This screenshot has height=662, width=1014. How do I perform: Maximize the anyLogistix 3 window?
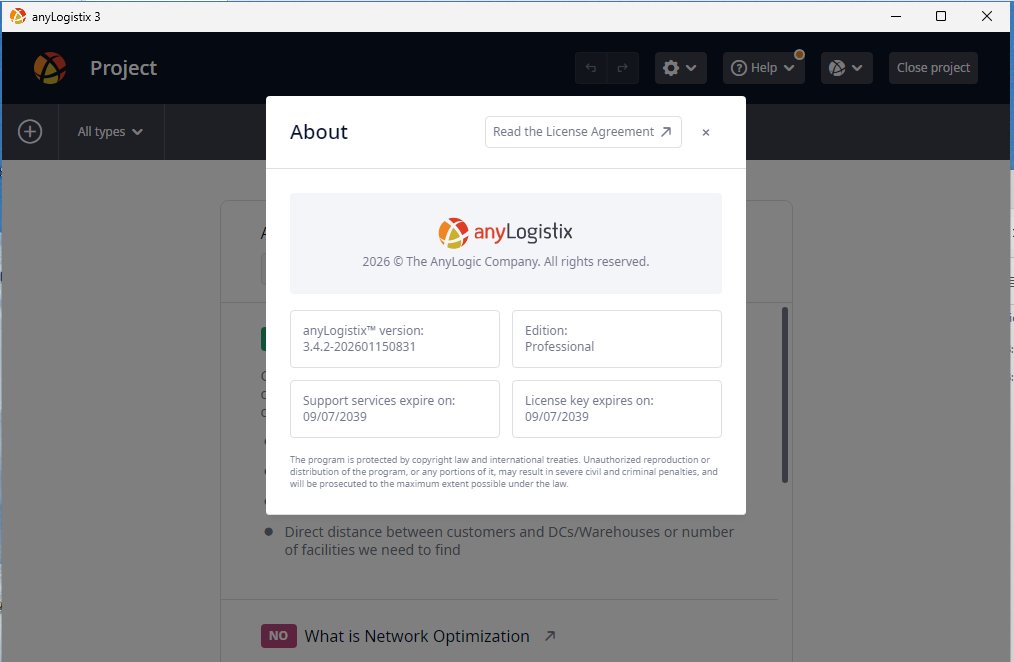click(941, 16)
